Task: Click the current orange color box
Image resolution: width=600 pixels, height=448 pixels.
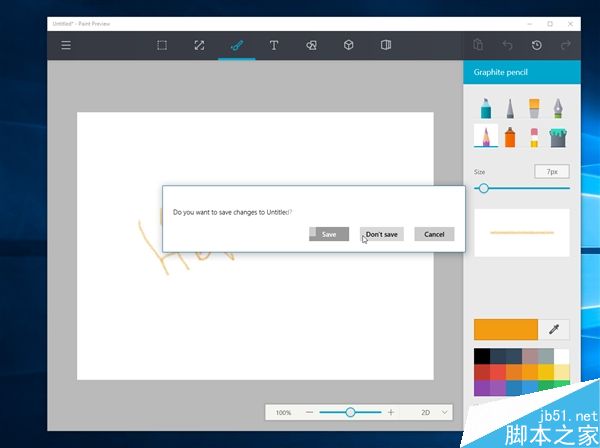Action: (506, 329)
